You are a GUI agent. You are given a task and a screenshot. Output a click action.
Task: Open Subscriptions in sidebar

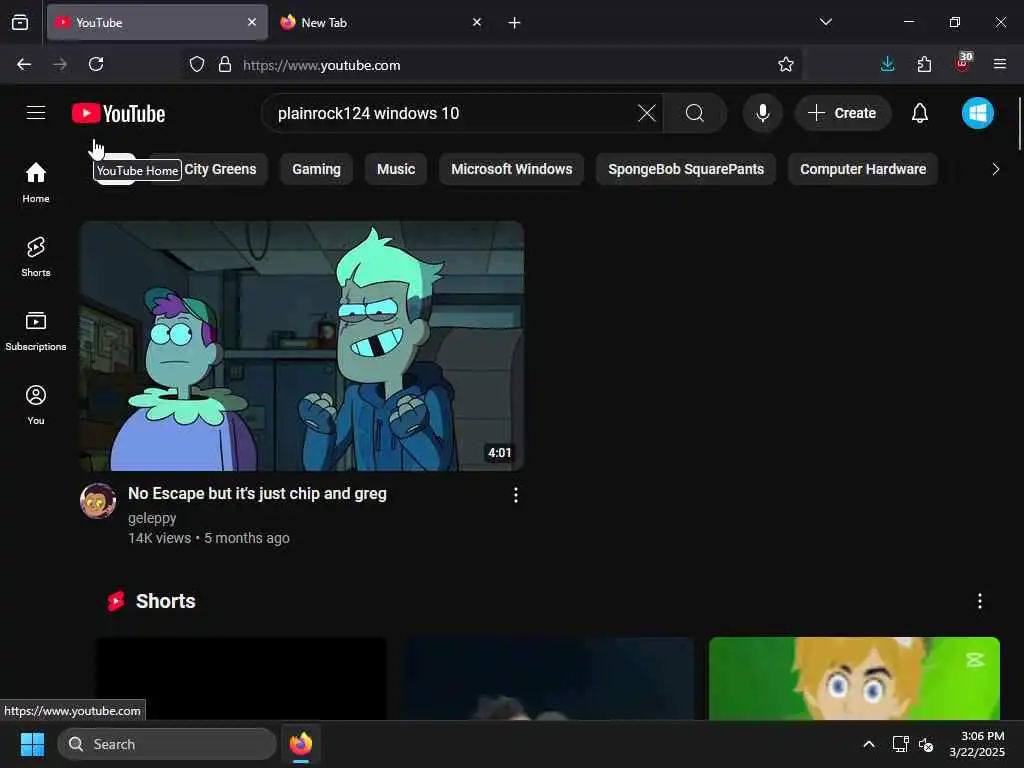click(36, 331)
